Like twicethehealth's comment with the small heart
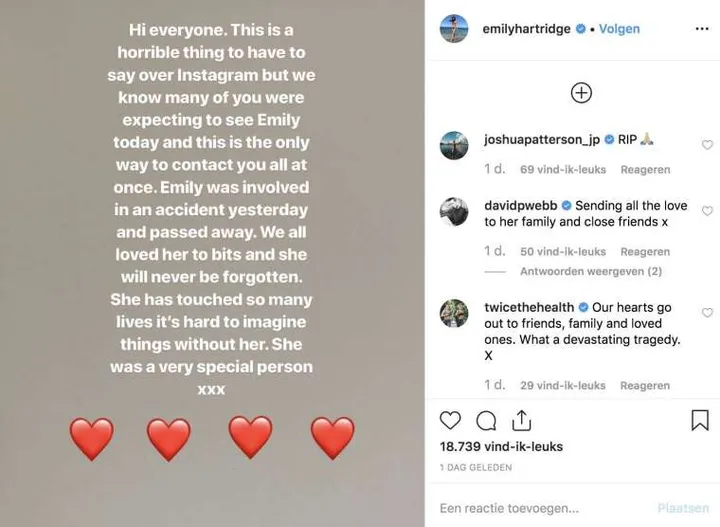 click(x=707, y=313)
